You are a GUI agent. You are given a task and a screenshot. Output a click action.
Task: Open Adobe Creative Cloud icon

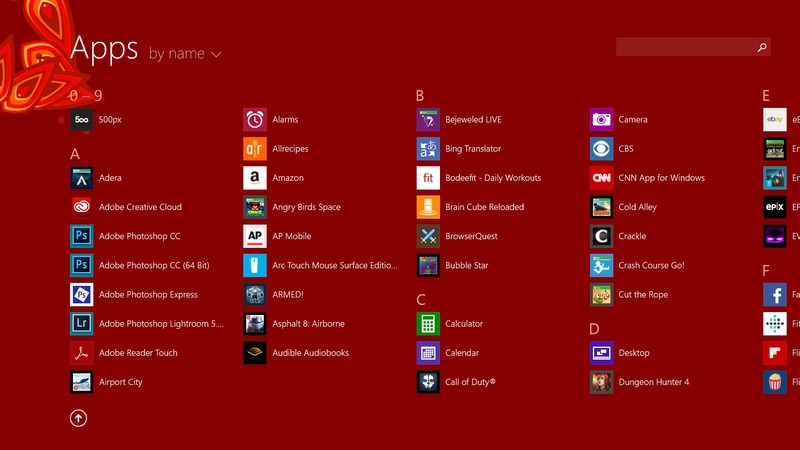[x=82, y=207]
